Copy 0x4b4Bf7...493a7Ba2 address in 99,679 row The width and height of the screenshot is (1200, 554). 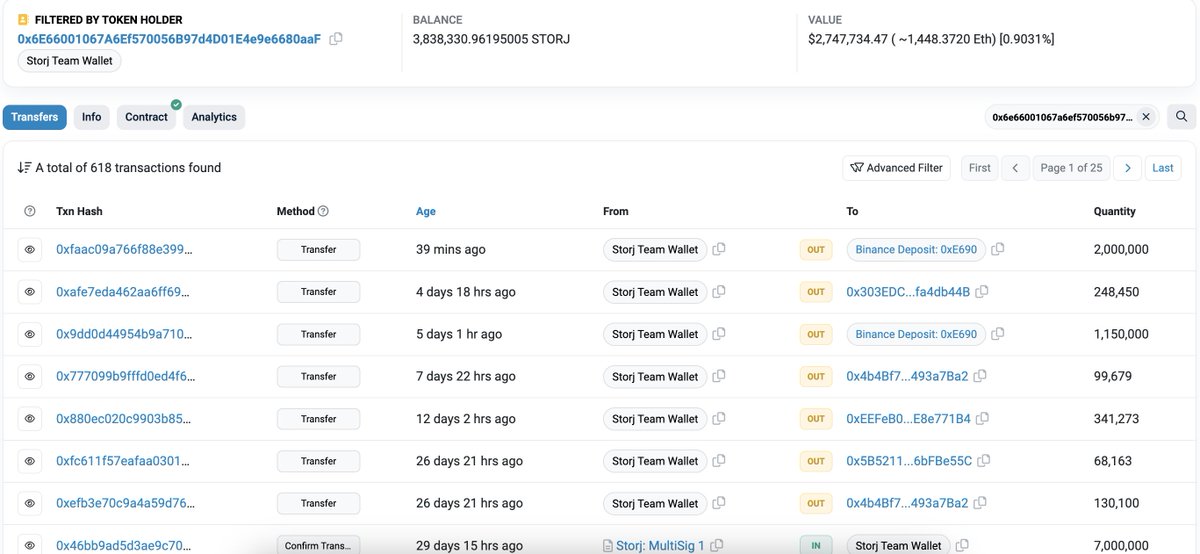[980, 376]
